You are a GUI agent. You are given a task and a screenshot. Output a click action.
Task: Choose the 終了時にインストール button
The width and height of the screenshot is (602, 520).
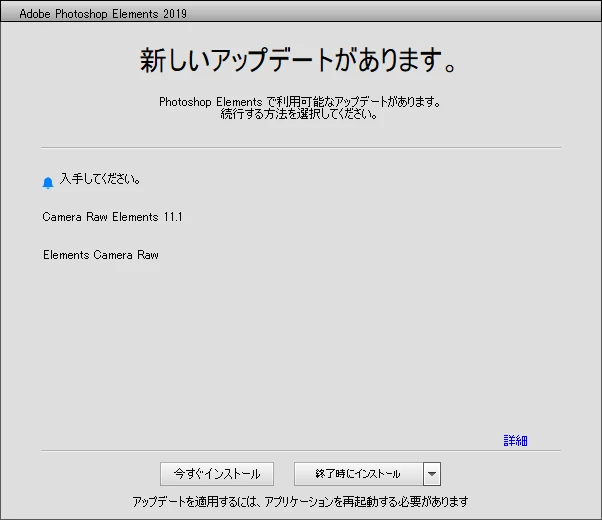click(x=359, y=474)
